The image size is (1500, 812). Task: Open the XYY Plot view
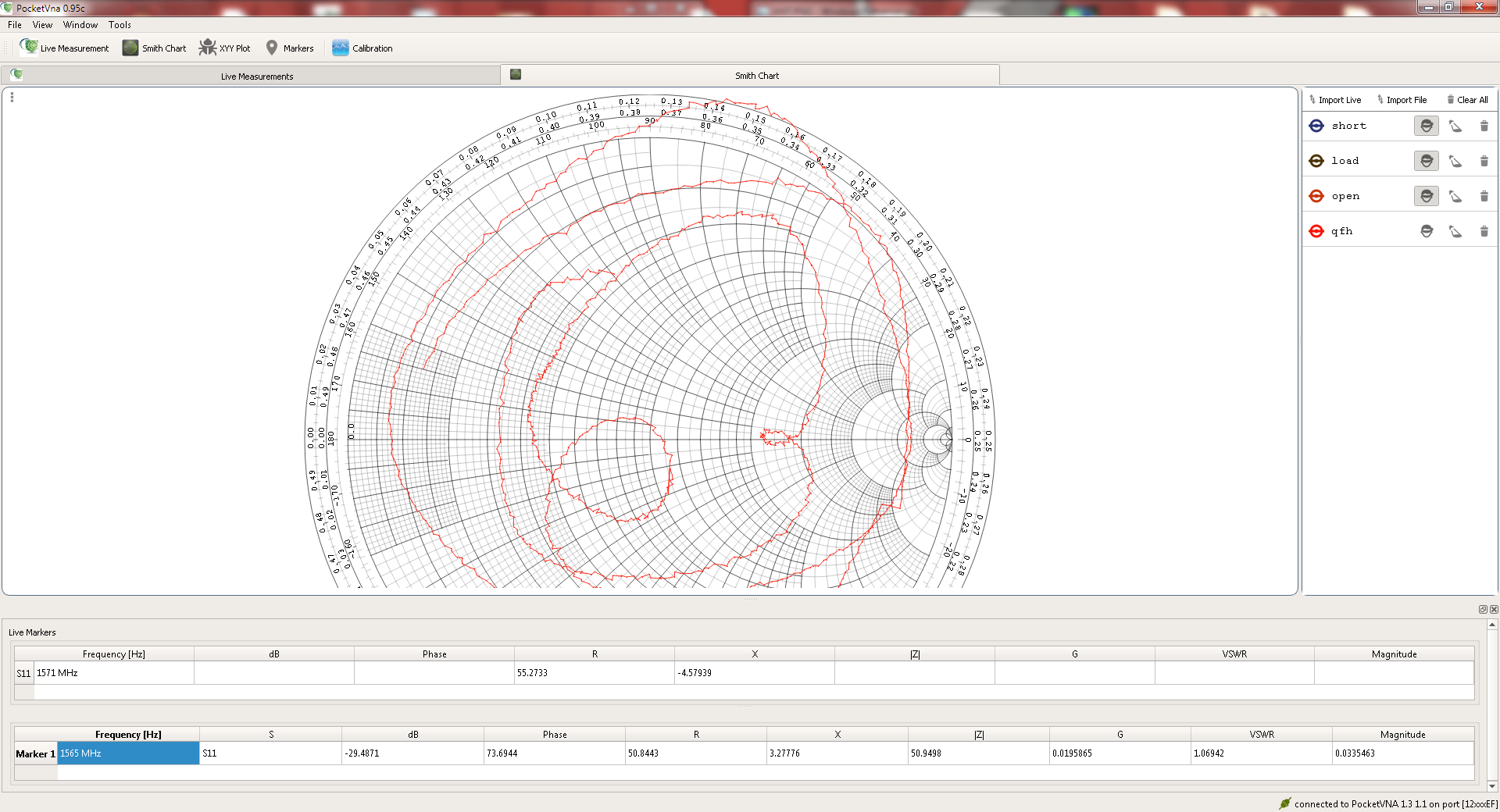[x=225, y=48]
